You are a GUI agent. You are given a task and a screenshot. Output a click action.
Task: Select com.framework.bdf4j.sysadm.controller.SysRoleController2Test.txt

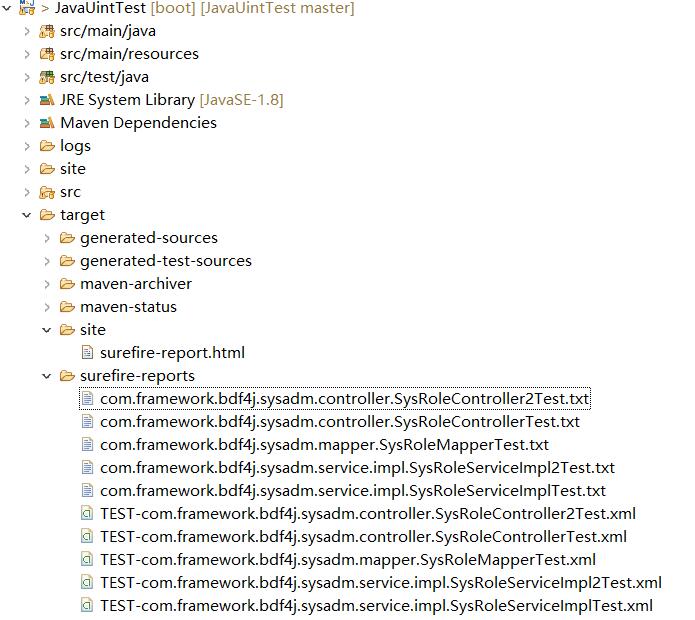pos(345,399)
